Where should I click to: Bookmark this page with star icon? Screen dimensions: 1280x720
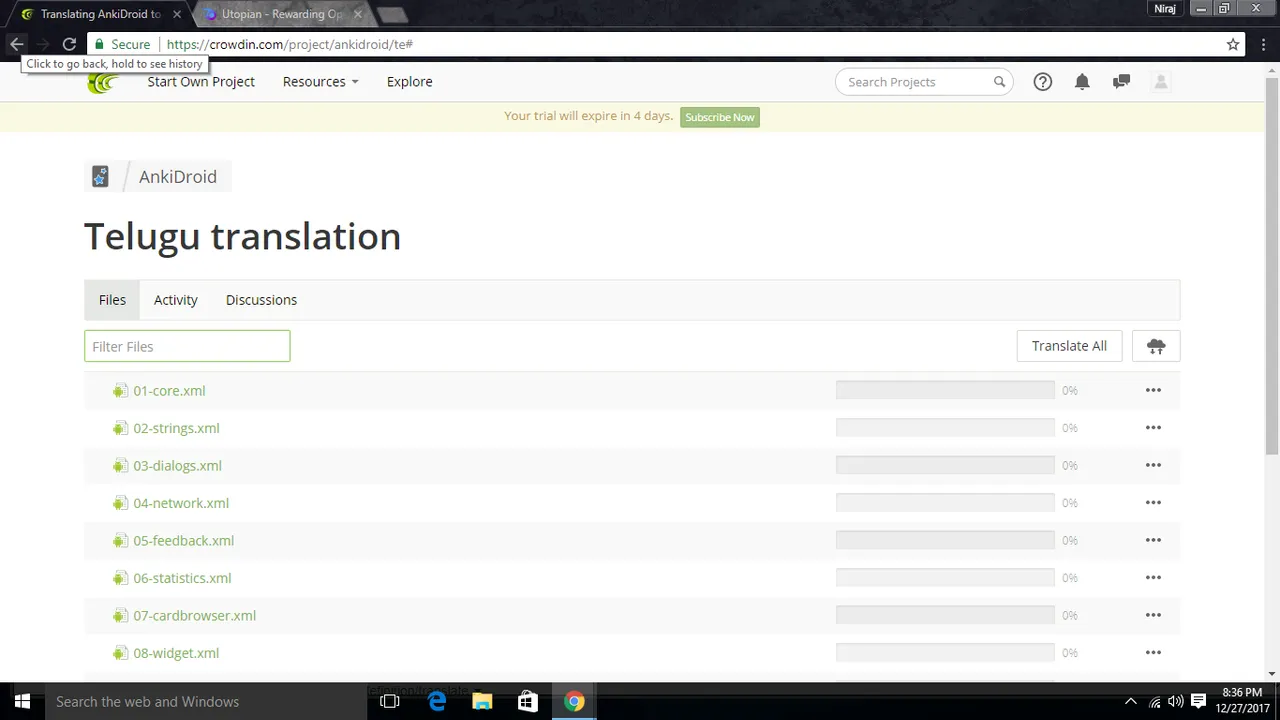coord(1233,44)
